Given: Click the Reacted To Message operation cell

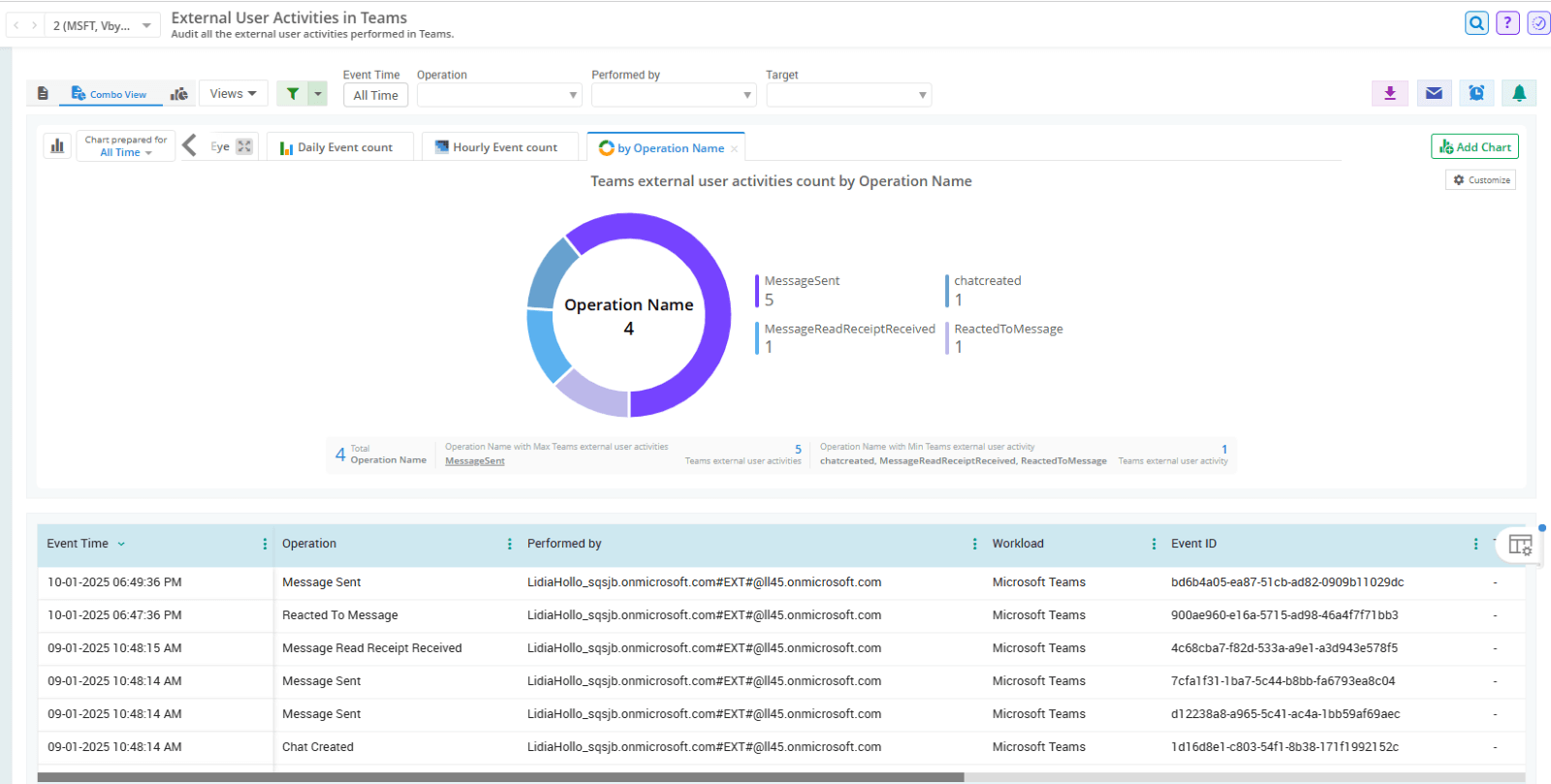Looking at the screenshot, I should click(340, 615).
